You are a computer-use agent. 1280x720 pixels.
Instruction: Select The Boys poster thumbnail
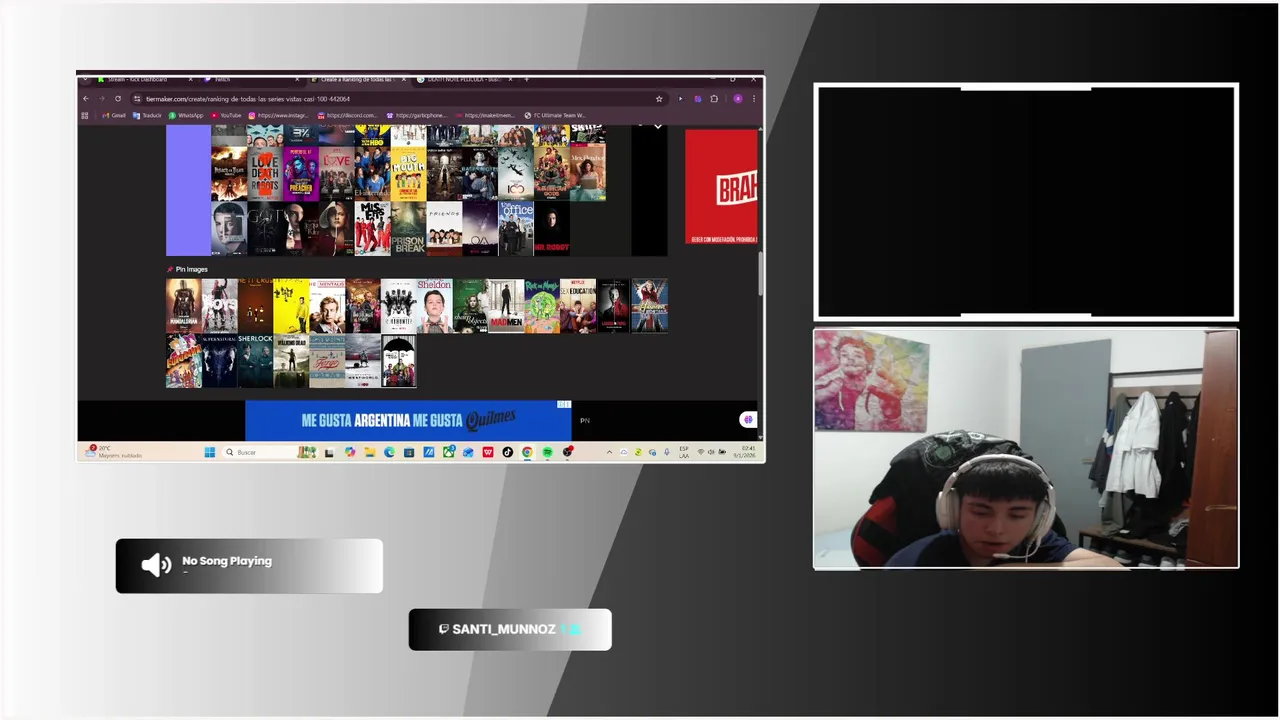click(x=219, y=306)
